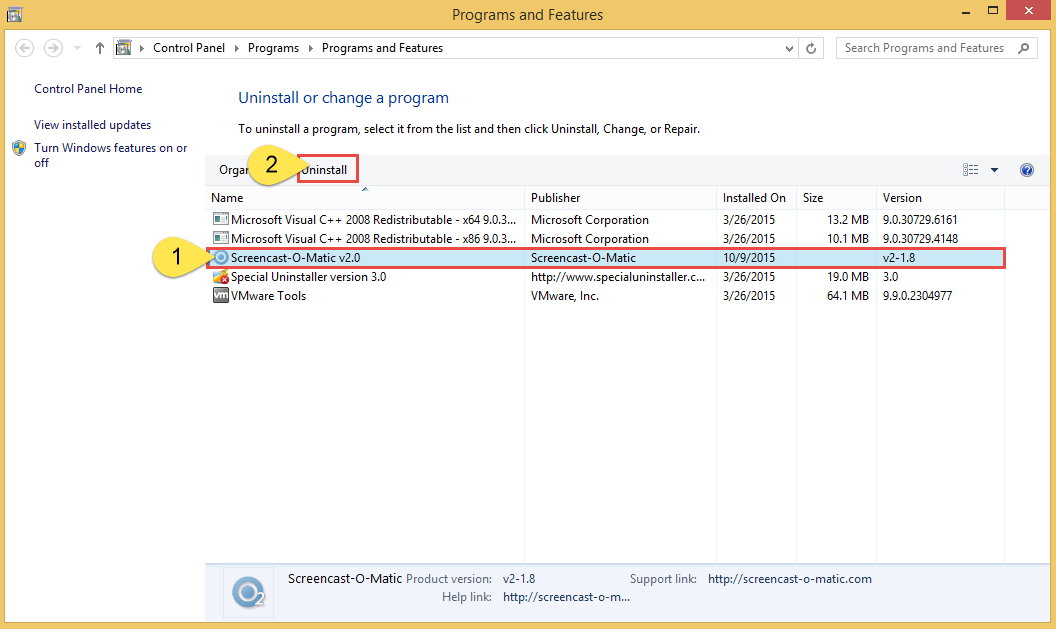Select VMware Tools entry
This screenshot has width=1056, height=629.
pyautogui.click(x=605, y=296)
